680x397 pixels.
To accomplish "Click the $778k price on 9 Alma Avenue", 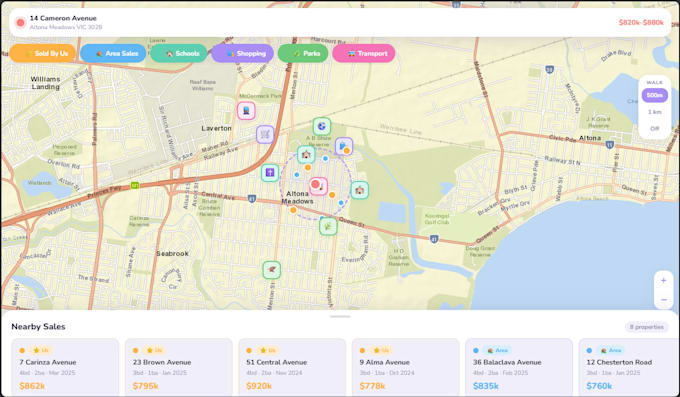I will click(x=372, y=386).
